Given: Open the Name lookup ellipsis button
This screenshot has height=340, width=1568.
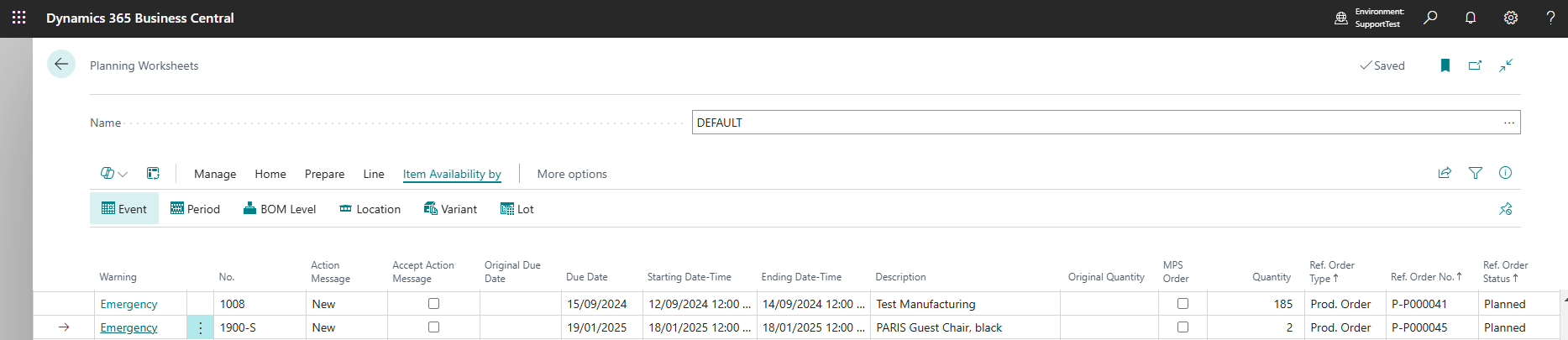Looking at the screenshot, I should pyautogui.click(x=1509, y=123).
